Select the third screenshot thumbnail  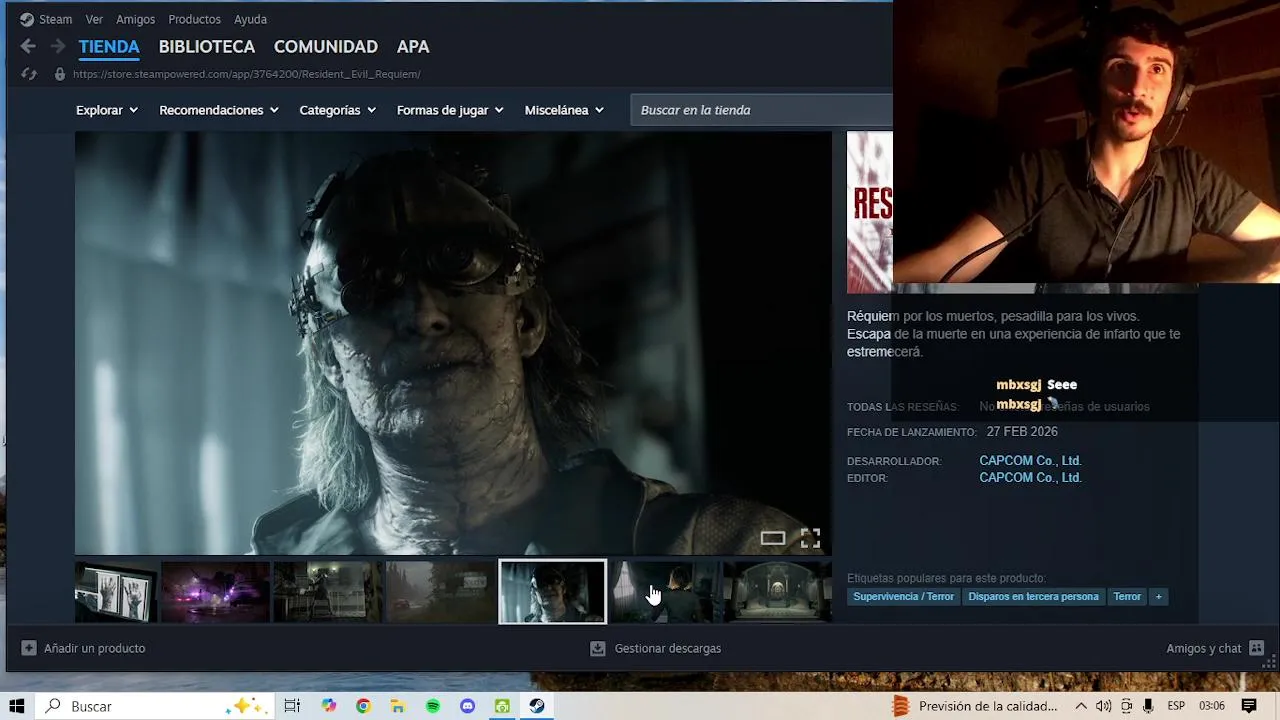pos(327,591)
